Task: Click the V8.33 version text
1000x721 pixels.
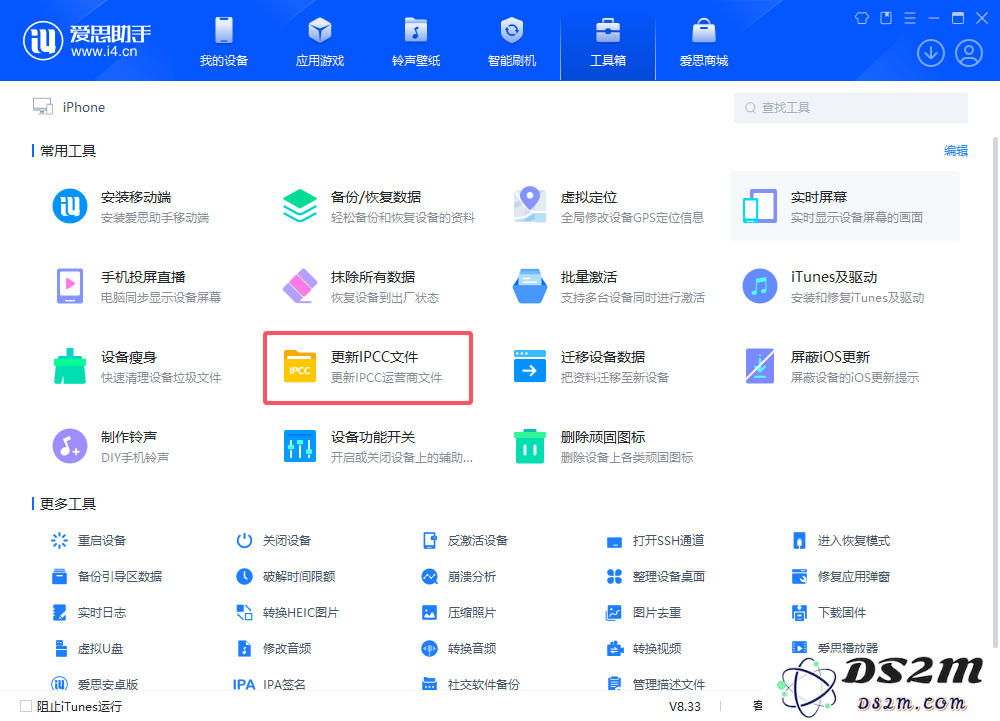Action: (684, 706)
